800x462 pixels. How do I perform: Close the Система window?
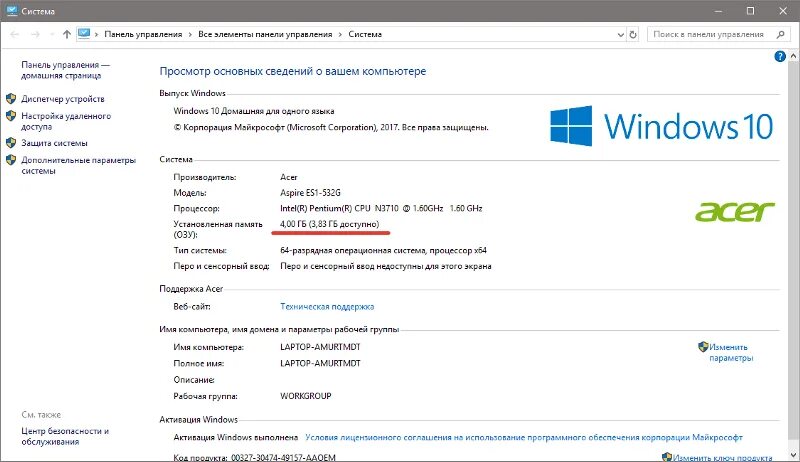pyautogui.click(x=783, y=11)
